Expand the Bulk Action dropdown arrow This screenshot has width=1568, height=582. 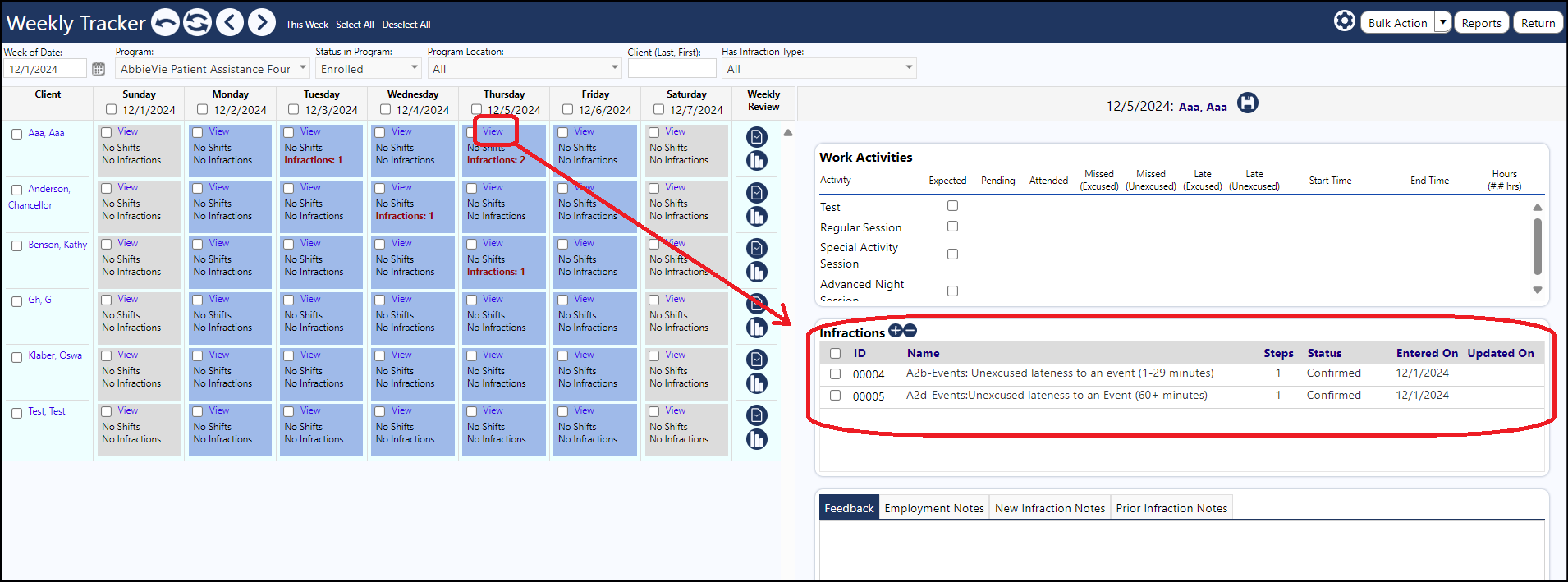[1443, 22]
